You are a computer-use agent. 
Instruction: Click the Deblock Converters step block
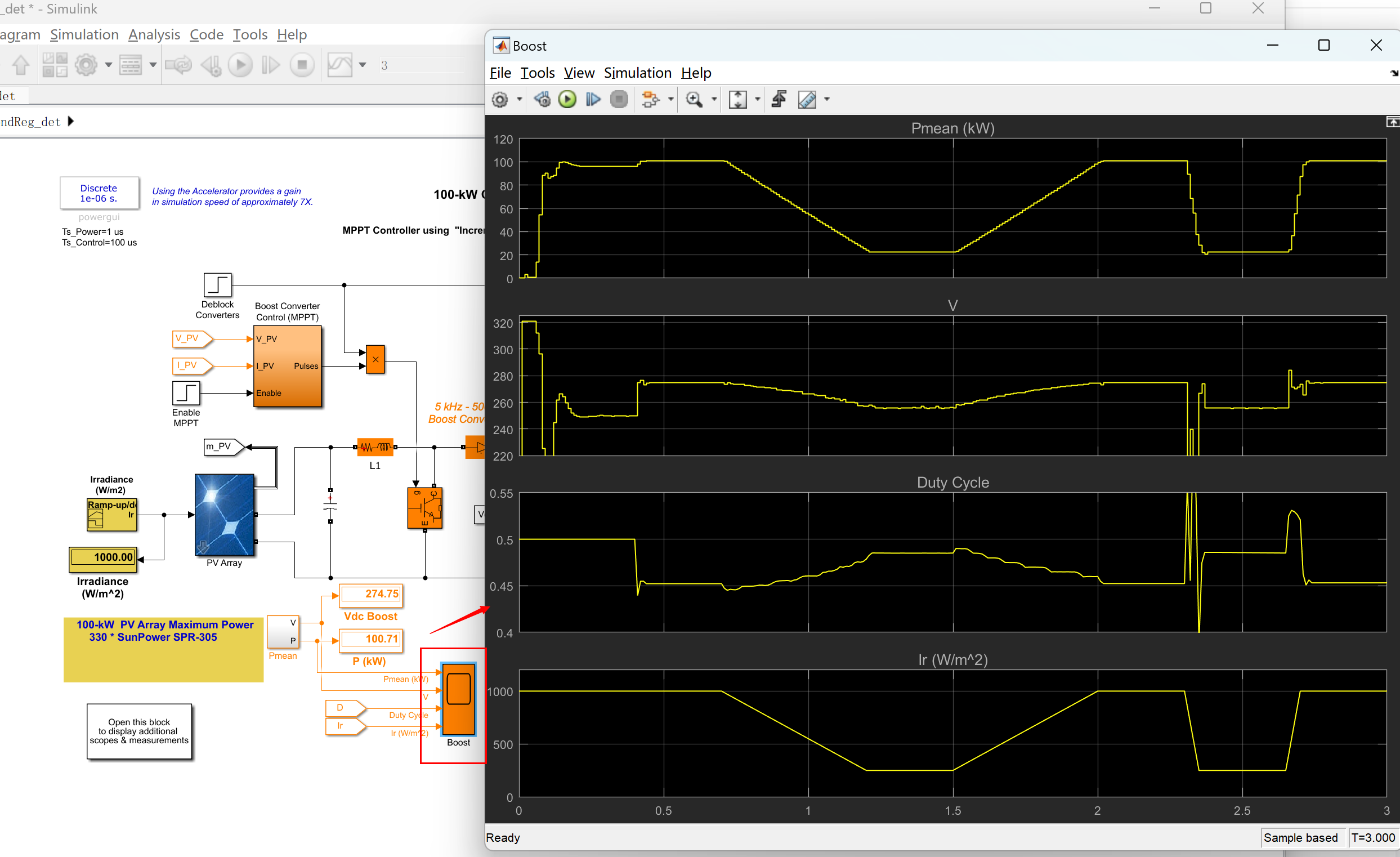click(x=218, y=285)
